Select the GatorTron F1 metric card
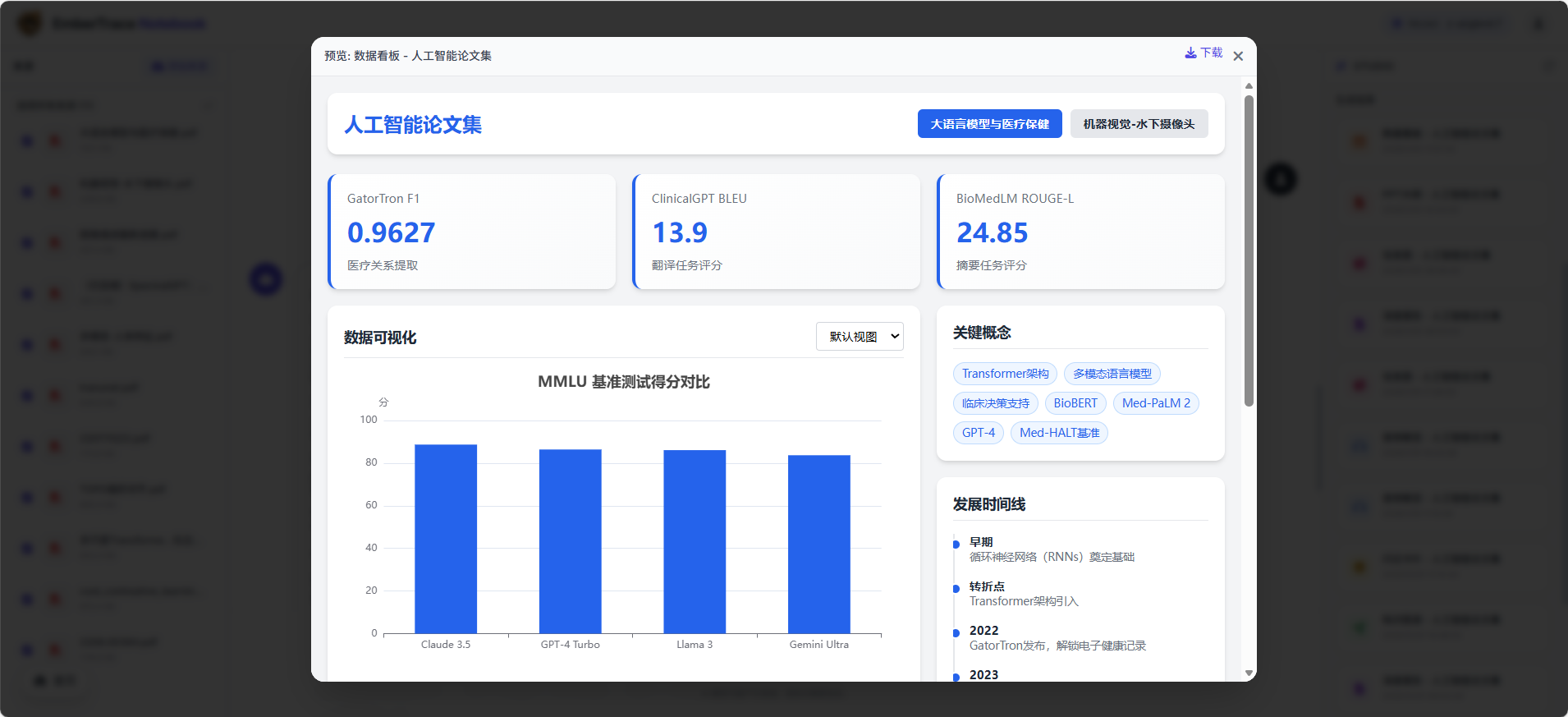 472,232
